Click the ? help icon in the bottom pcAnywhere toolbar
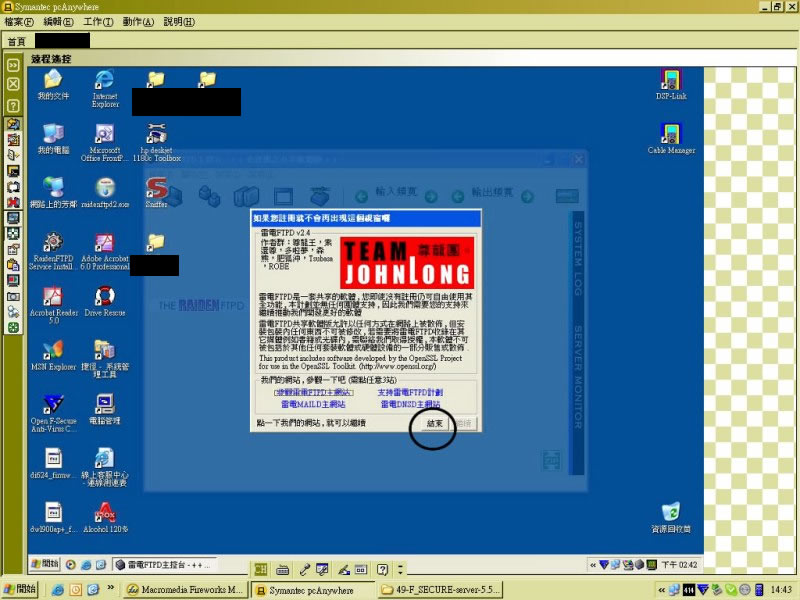Viewport: 800px width, 600px height. [382, 569]
